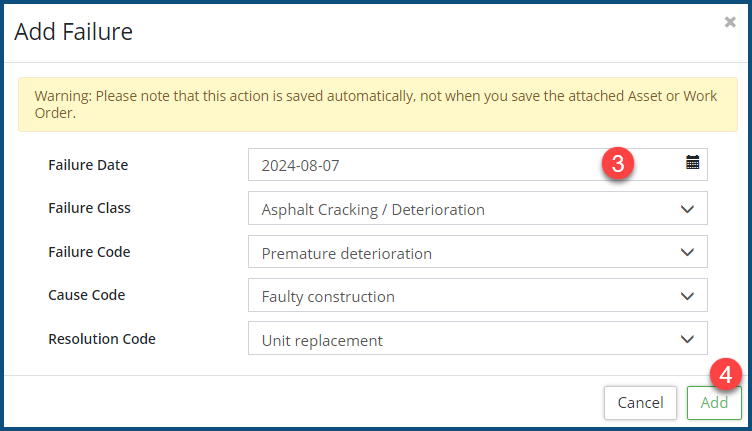
Task: Click the red step 3 badge
Action: tap(619, 164)
